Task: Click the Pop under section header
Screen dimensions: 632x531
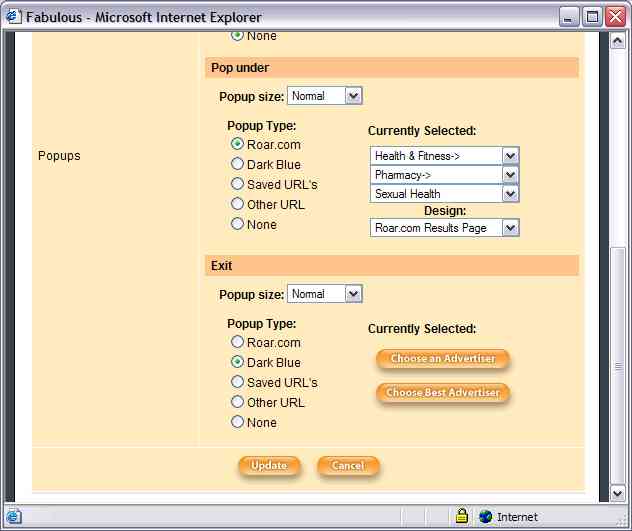Action: pyautogui.click(x=392, y=68)
